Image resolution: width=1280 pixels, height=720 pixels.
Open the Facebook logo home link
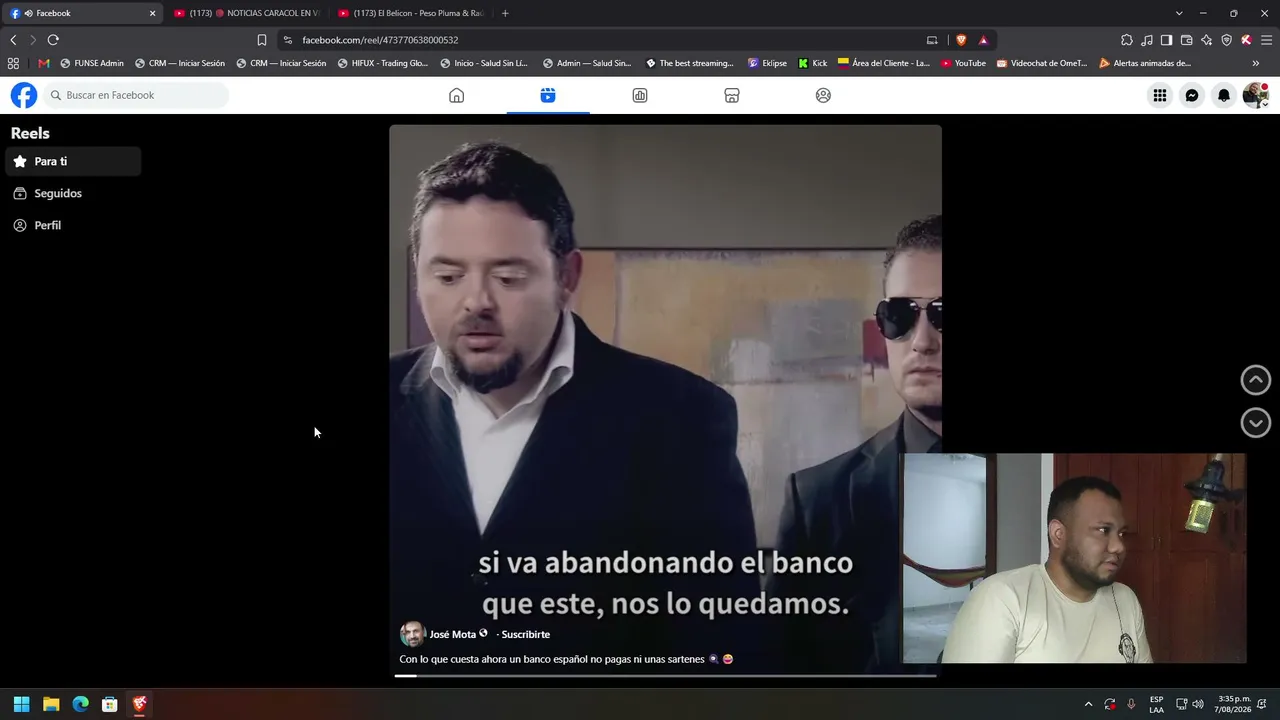[x=24, y=95]
